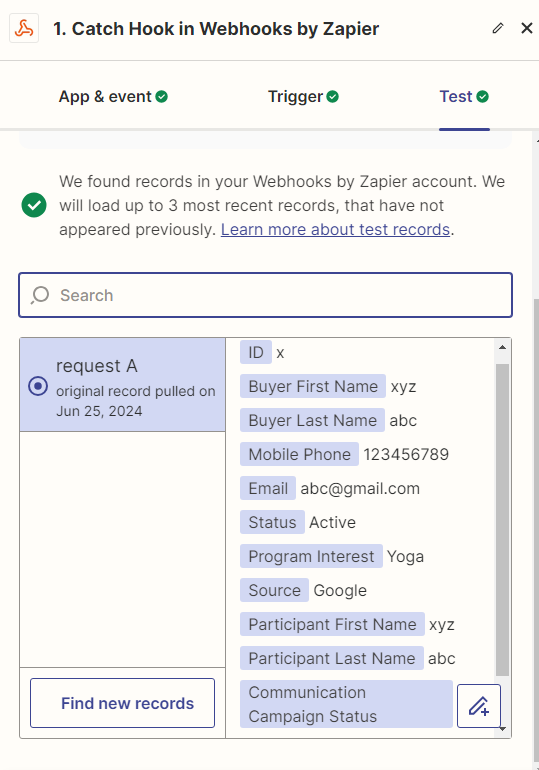Screen dimensions: 539x770
Task: Switch to the Trigger tab
Action: [303, 97]
